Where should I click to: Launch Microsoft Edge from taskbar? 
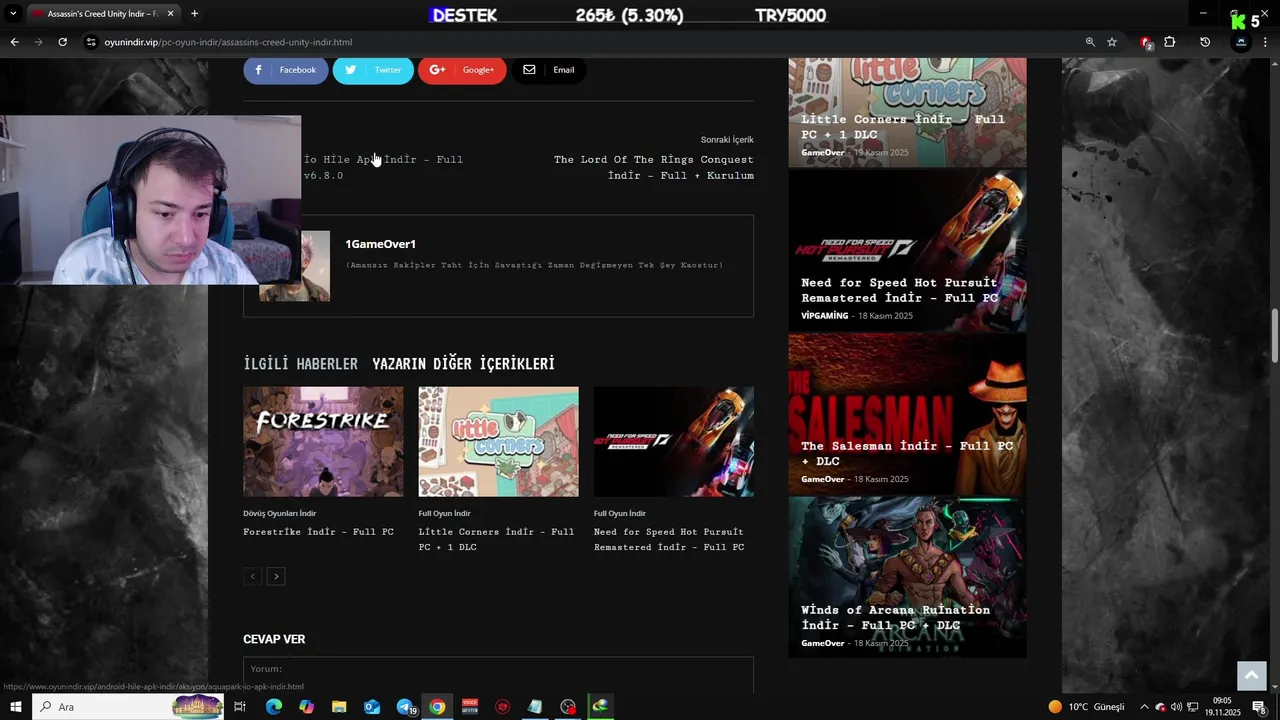(273, 707)
